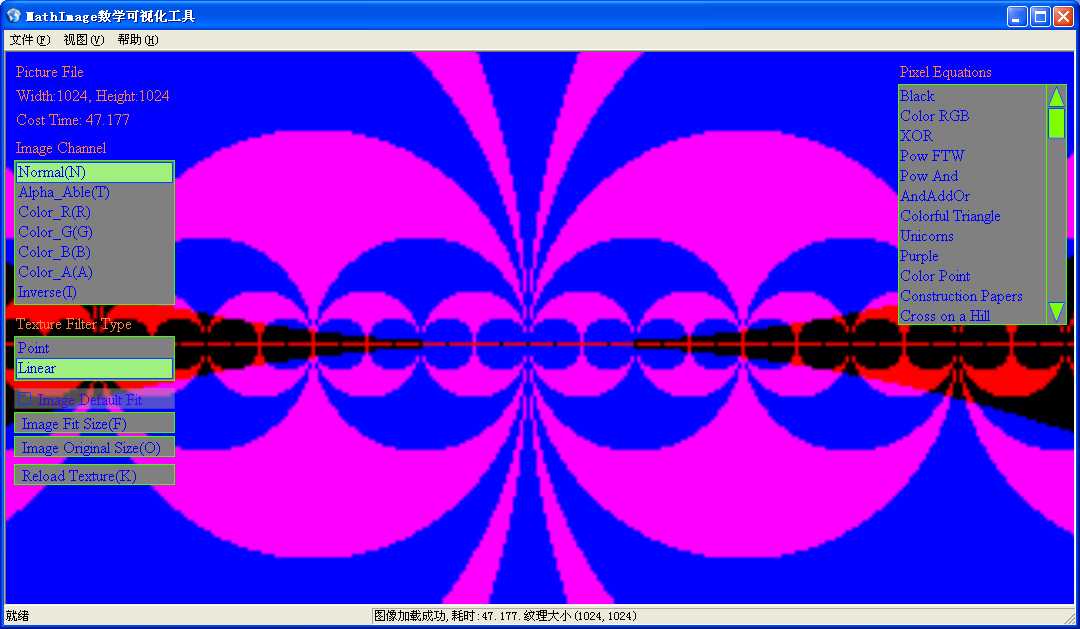1080x629 pixels.
Task: Choose Linear texture filter type
Action: 94,368
